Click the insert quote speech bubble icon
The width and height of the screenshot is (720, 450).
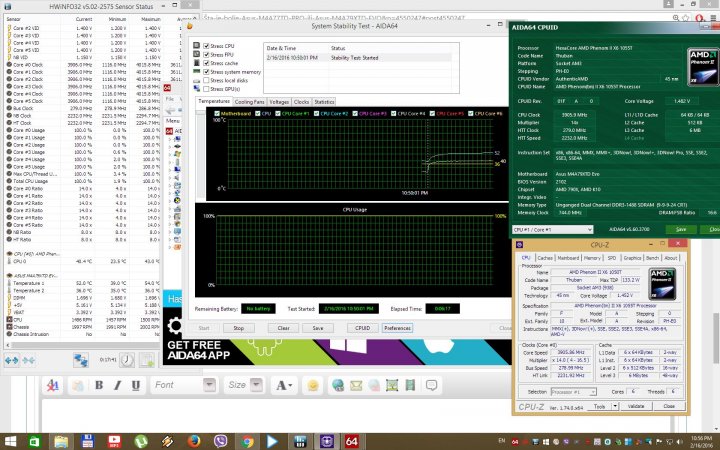[x=431, y=385]
